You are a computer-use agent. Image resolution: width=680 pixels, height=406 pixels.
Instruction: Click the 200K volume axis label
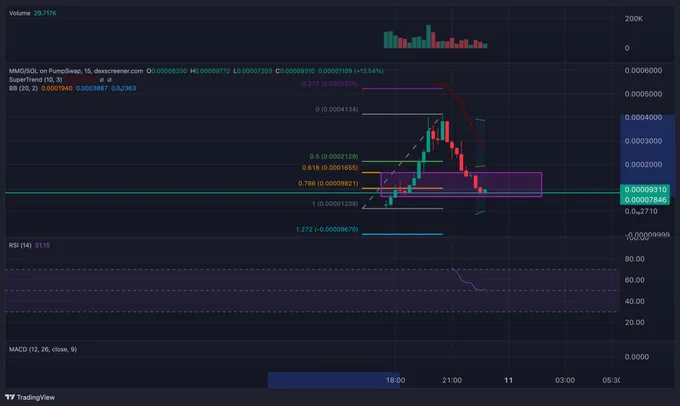point(634,19)
